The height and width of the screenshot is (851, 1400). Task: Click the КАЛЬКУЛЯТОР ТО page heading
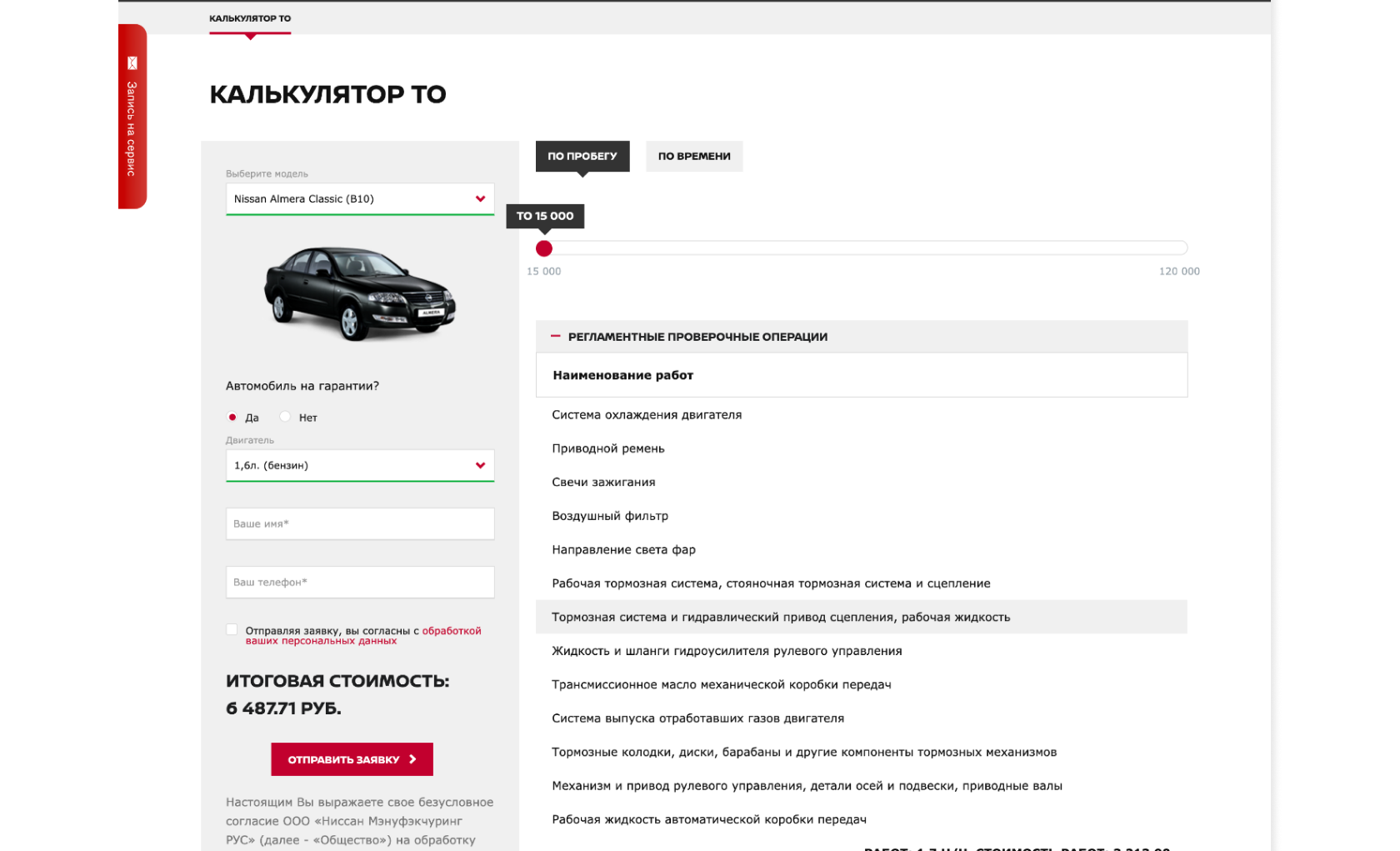click(x=327, y=94)
